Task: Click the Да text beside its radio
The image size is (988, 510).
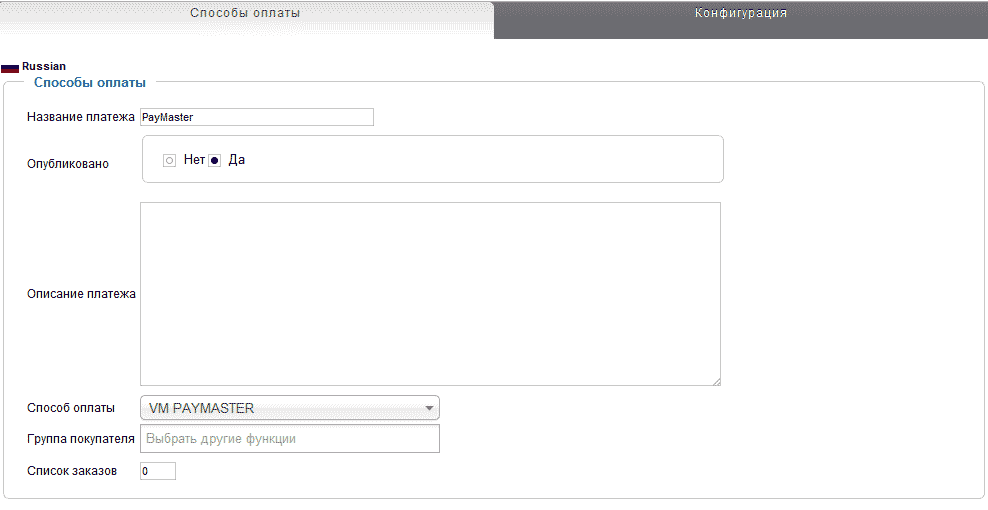Action: click(x=237, y=160)
